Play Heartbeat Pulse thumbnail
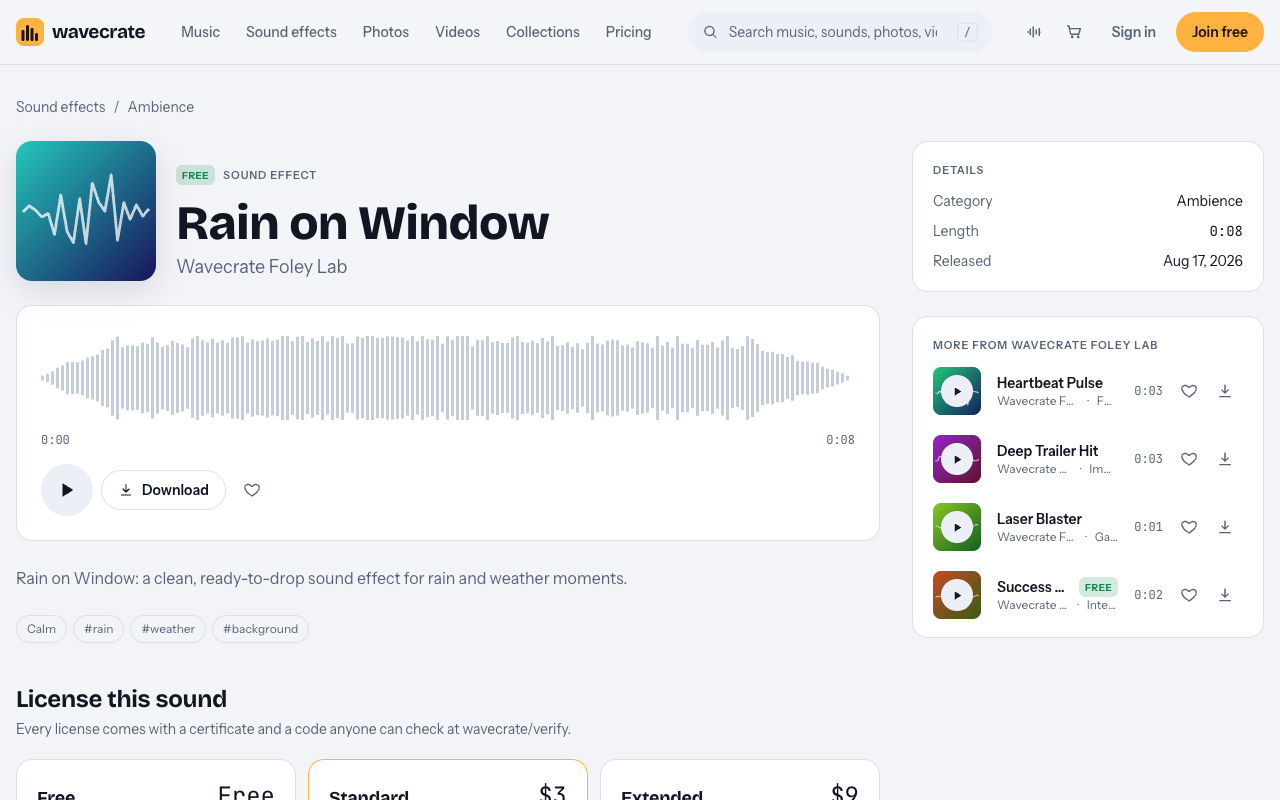Screen dimensions: 1280x800 point(957,391)
